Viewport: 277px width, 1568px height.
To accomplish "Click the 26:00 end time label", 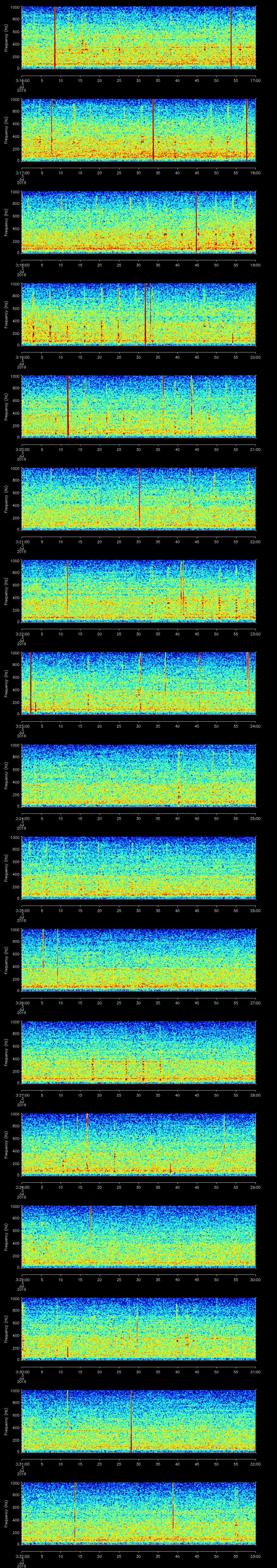I will coord(255,910).
